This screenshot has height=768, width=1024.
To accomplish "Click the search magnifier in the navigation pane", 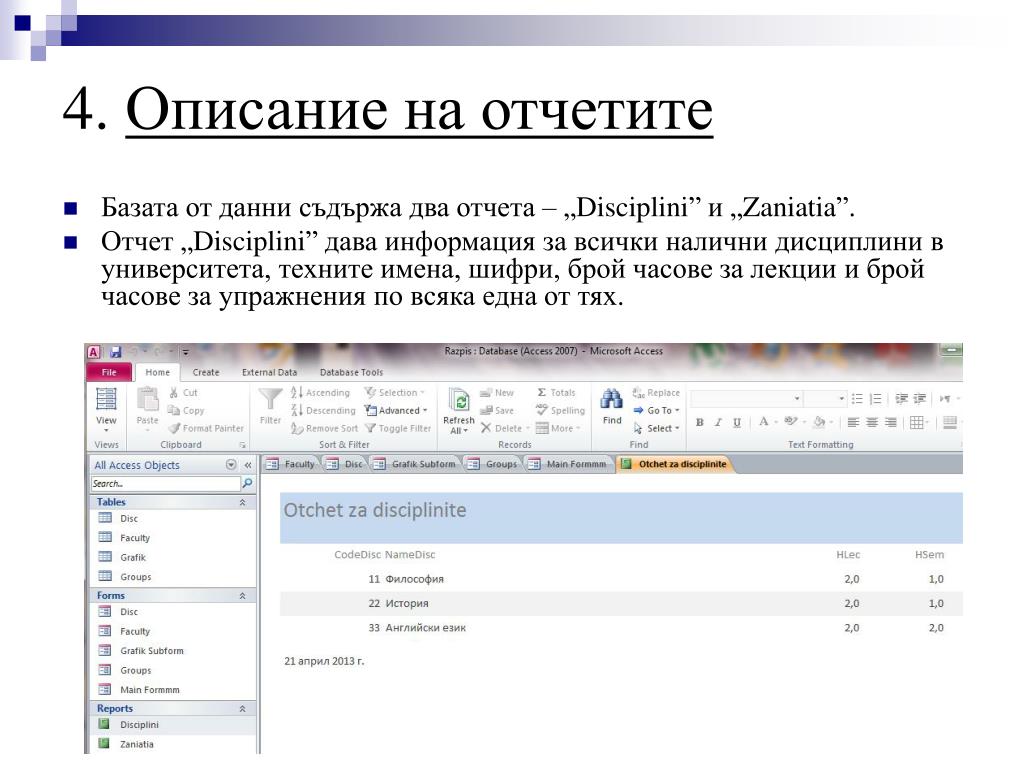I will (x=247, y=482).
